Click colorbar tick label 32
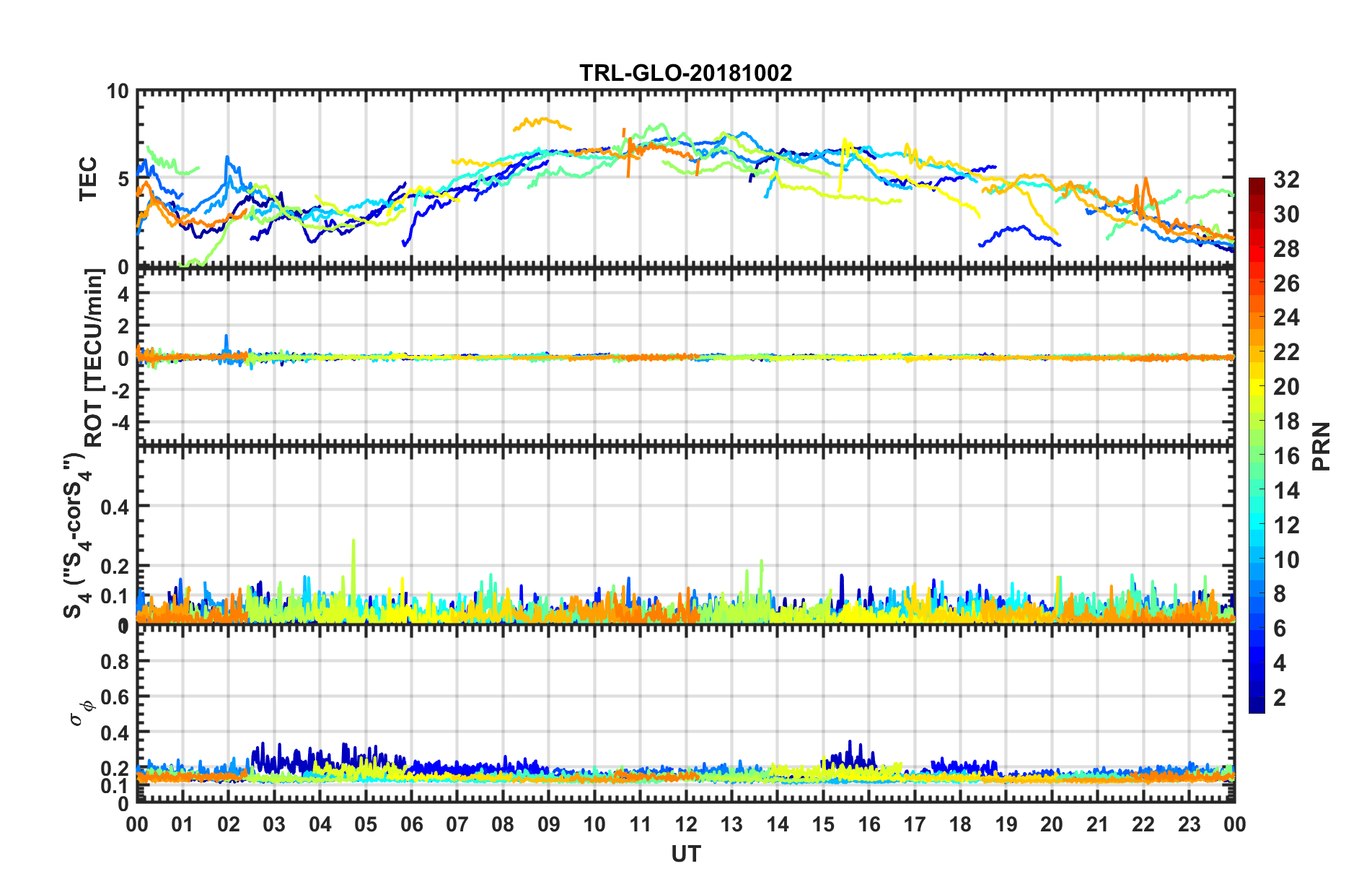Image resolution: width=1372 pixels, height=892 pixels. (x=1285, y=180)
